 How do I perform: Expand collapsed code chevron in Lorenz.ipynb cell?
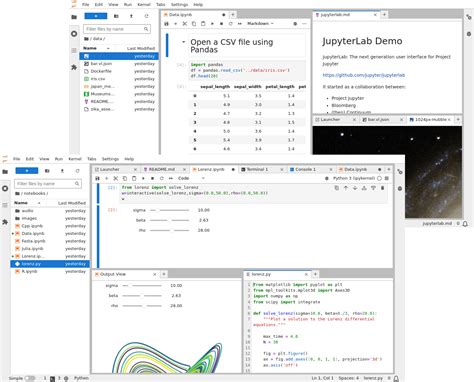[123, 199]
